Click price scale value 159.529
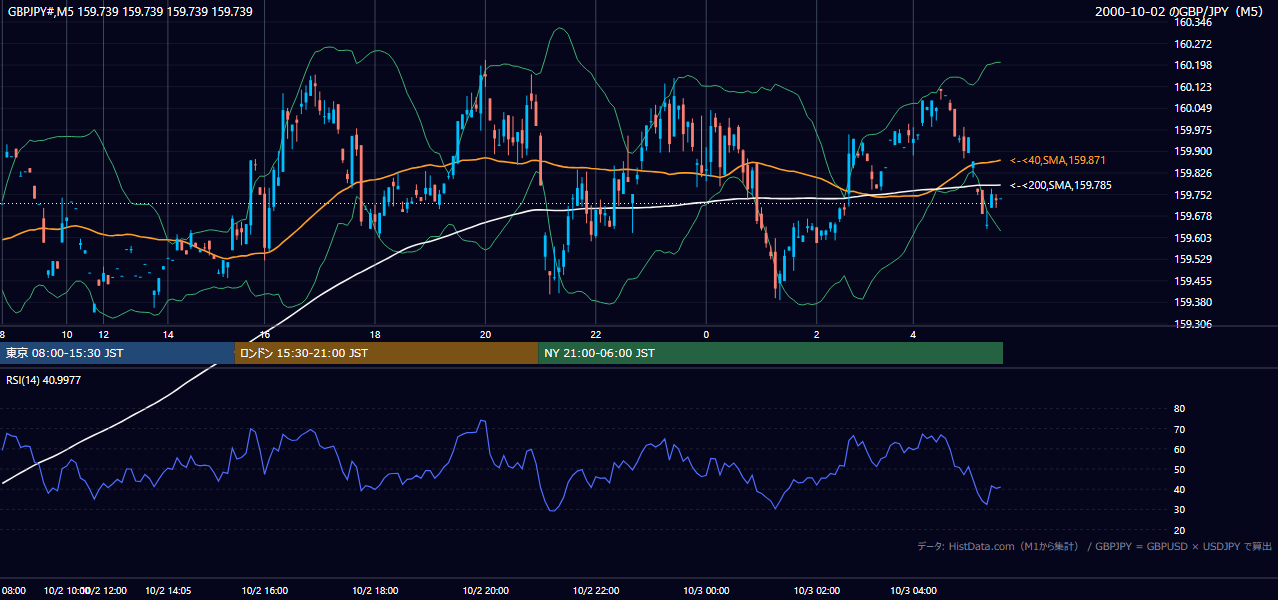 click(1193, 259)
